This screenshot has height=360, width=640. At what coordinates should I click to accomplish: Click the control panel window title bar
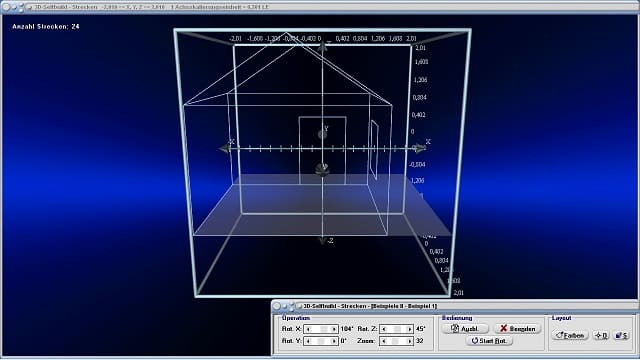(455, 306)
